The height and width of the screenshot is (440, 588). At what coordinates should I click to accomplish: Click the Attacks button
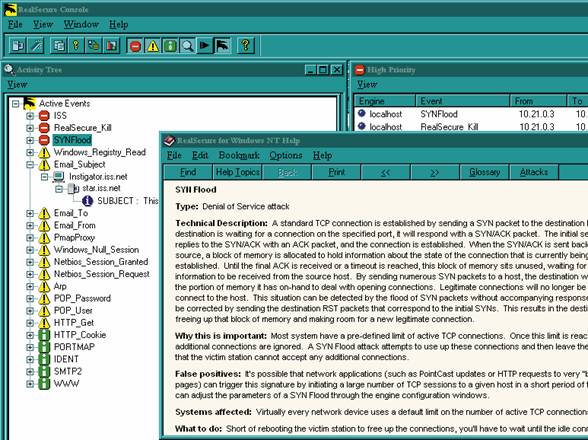534,172
